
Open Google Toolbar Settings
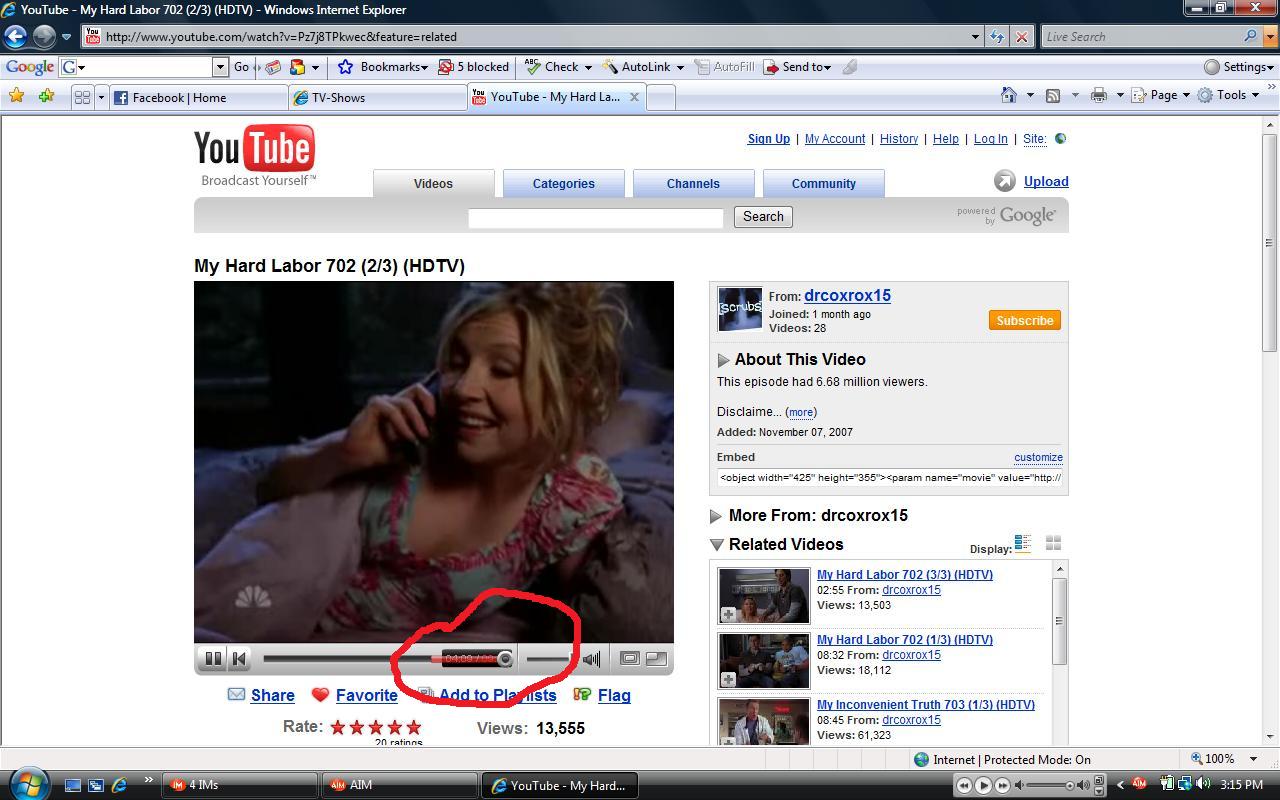[1238, 67]
